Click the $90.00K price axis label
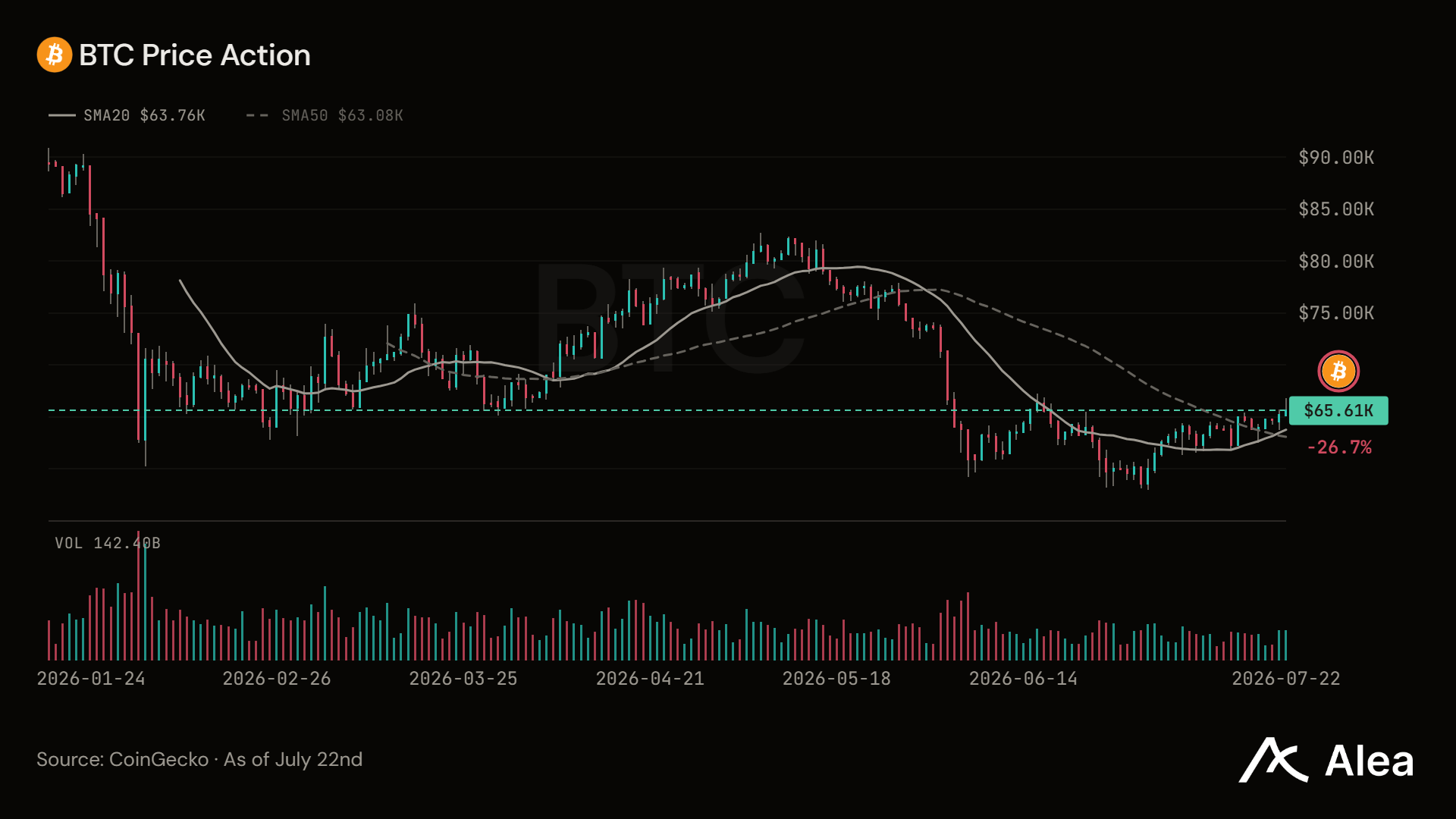Viewport: 1456px width, 819px height. click(1336, 158)
